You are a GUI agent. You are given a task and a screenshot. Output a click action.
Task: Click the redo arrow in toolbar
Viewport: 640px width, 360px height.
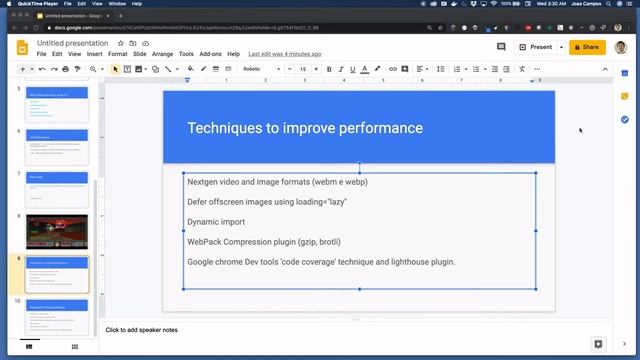coord(54,69)
